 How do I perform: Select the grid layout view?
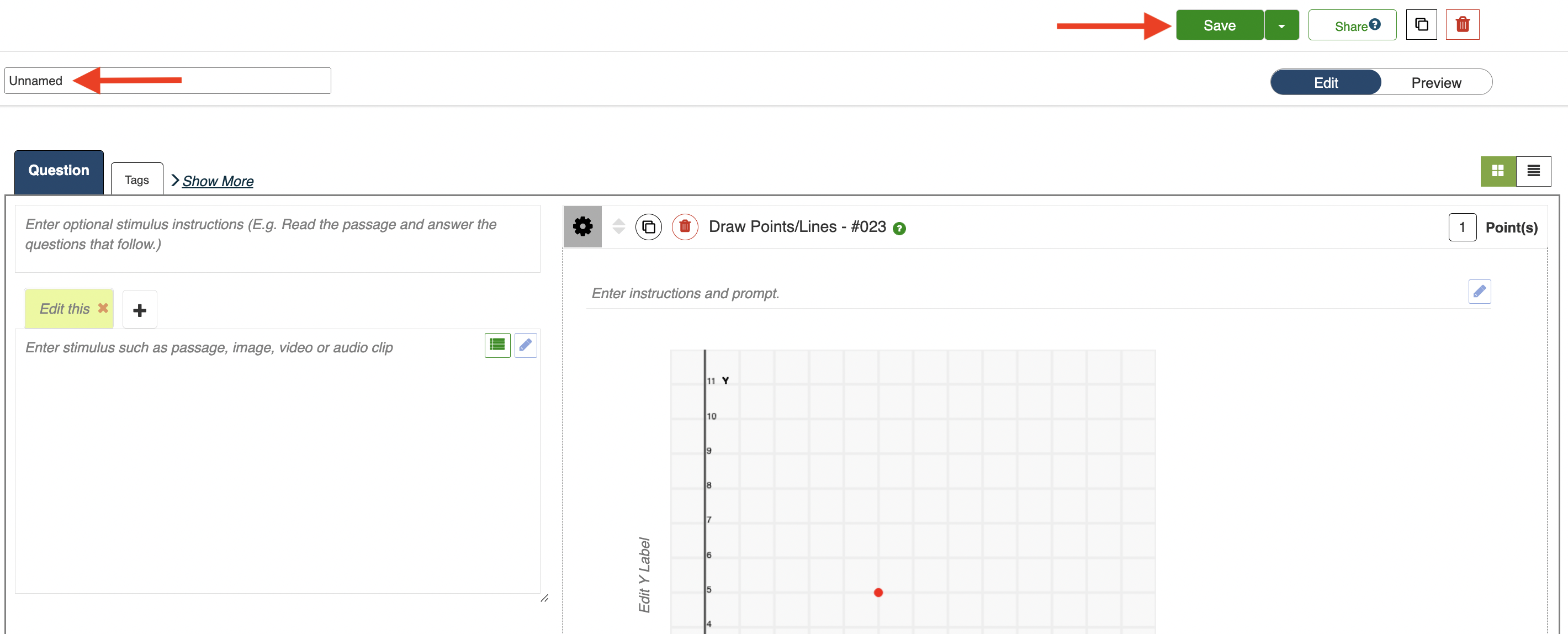point(1497,171)
